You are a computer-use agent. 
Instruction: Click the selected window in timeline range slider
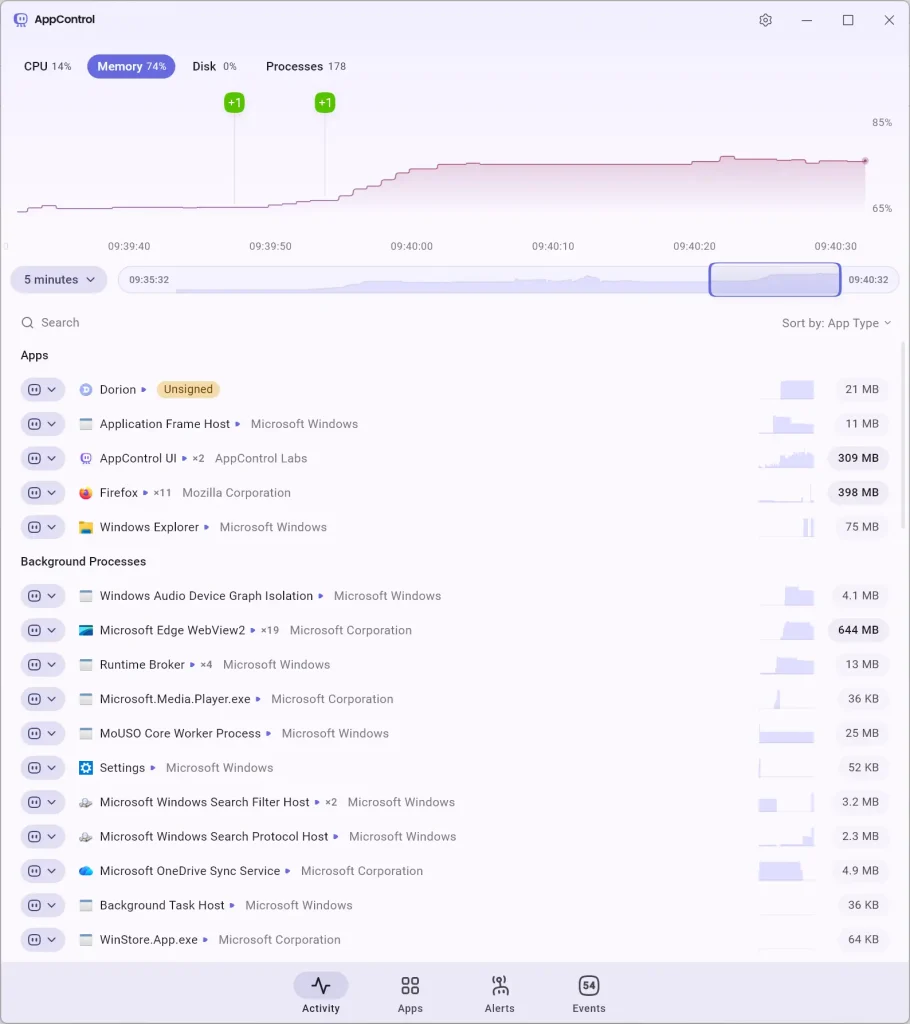tap(774, 280)
